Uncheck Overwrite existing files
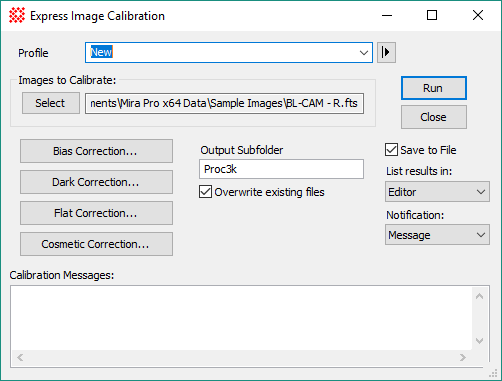The height and width of the screenshot is (381, 502). coord(205,192)
